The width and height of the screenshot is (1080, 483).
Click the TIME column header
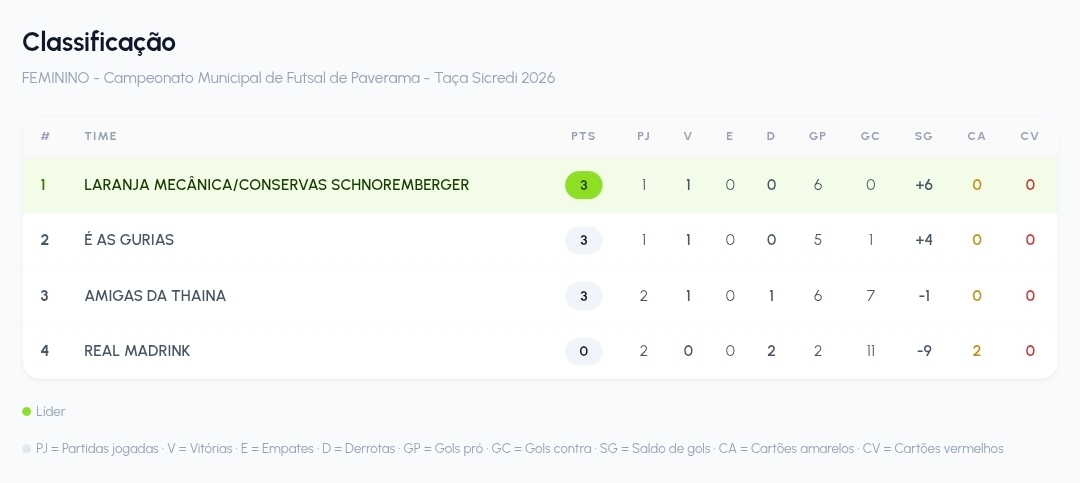[x=101, y=136]
